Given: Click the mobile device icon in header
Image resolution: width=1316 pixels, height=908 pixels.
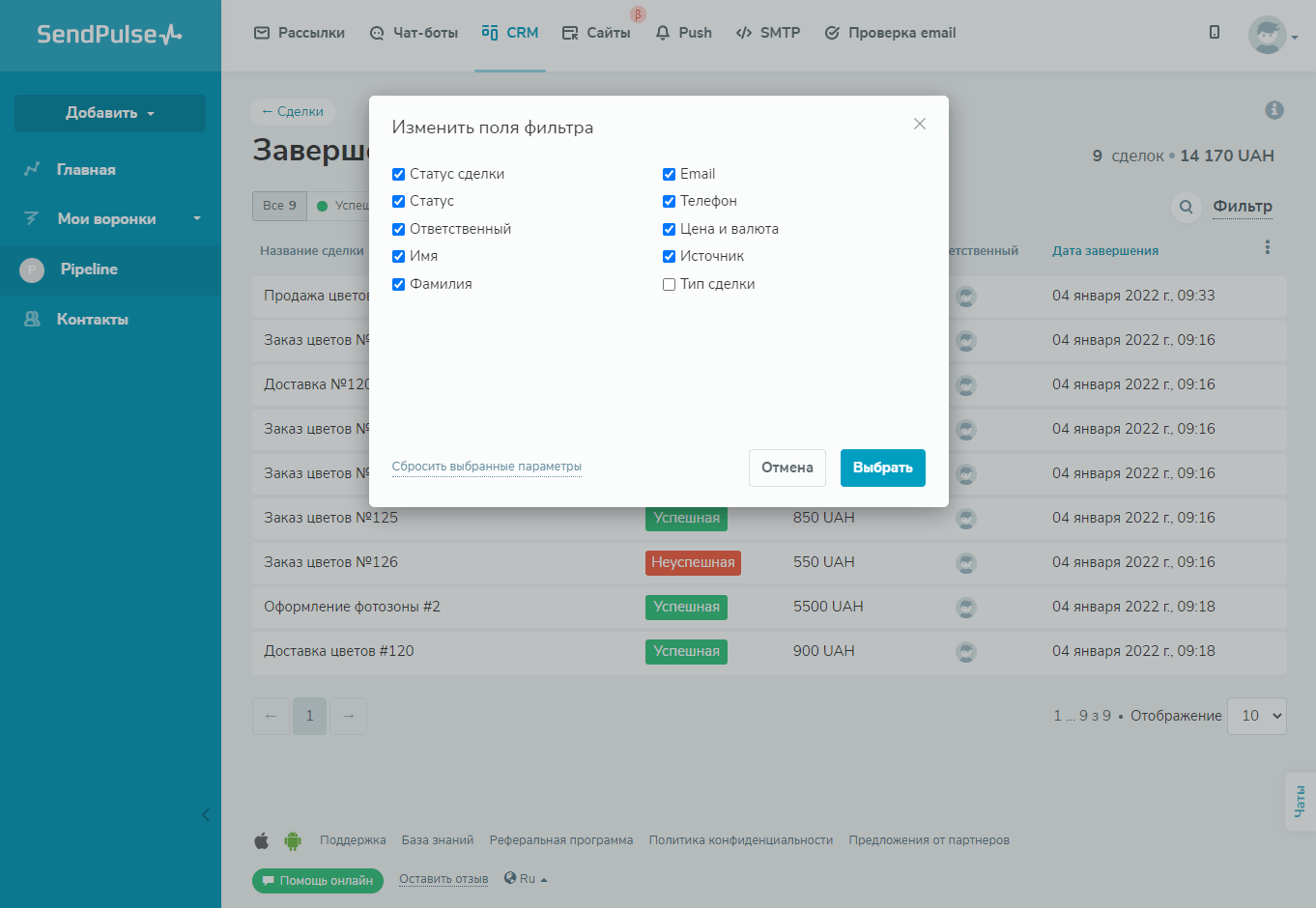Looking at the screenshot, I should tap(1214, 33).
